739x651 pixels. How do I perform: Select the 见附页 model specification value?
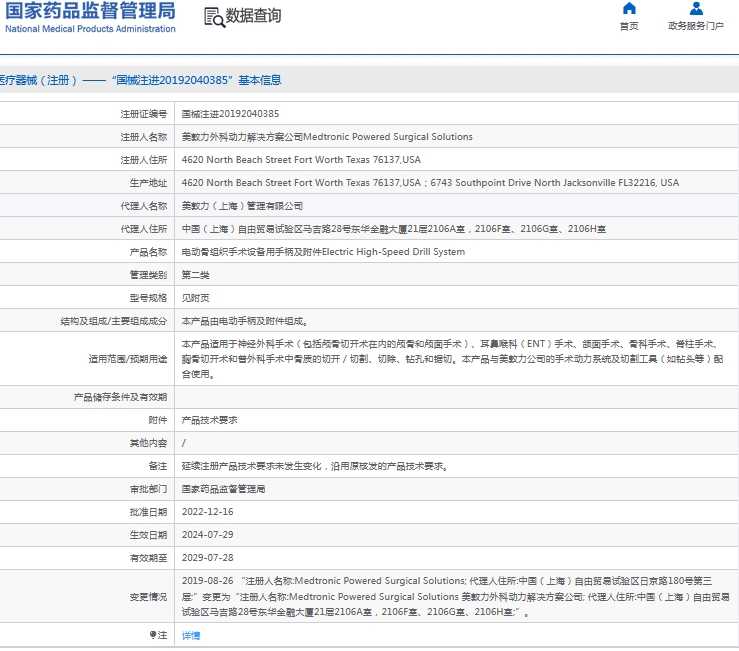coord(196,298)
